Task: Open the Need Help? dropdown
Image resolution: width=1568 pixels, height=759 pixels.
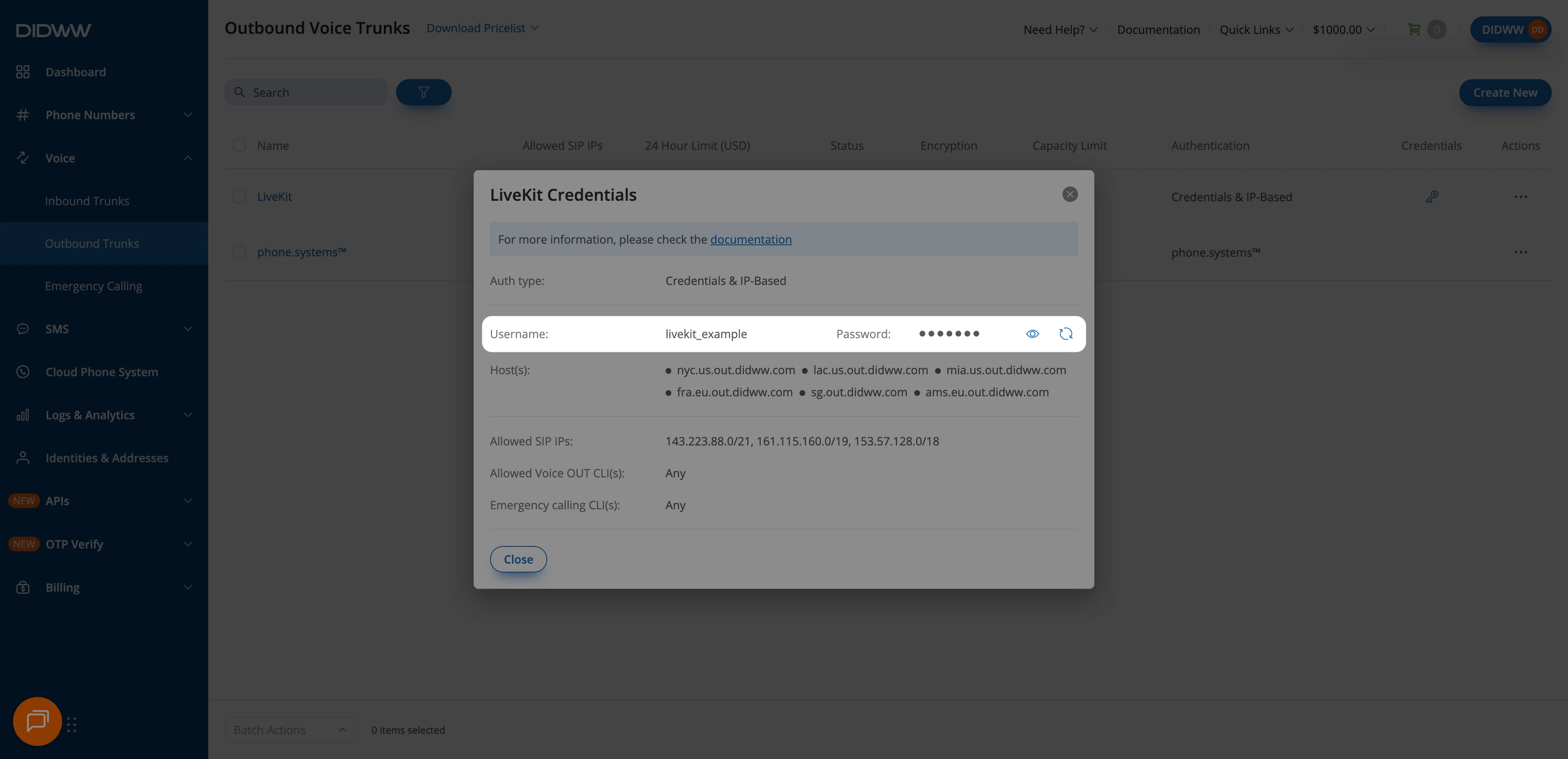Action: click(1060, 29)
